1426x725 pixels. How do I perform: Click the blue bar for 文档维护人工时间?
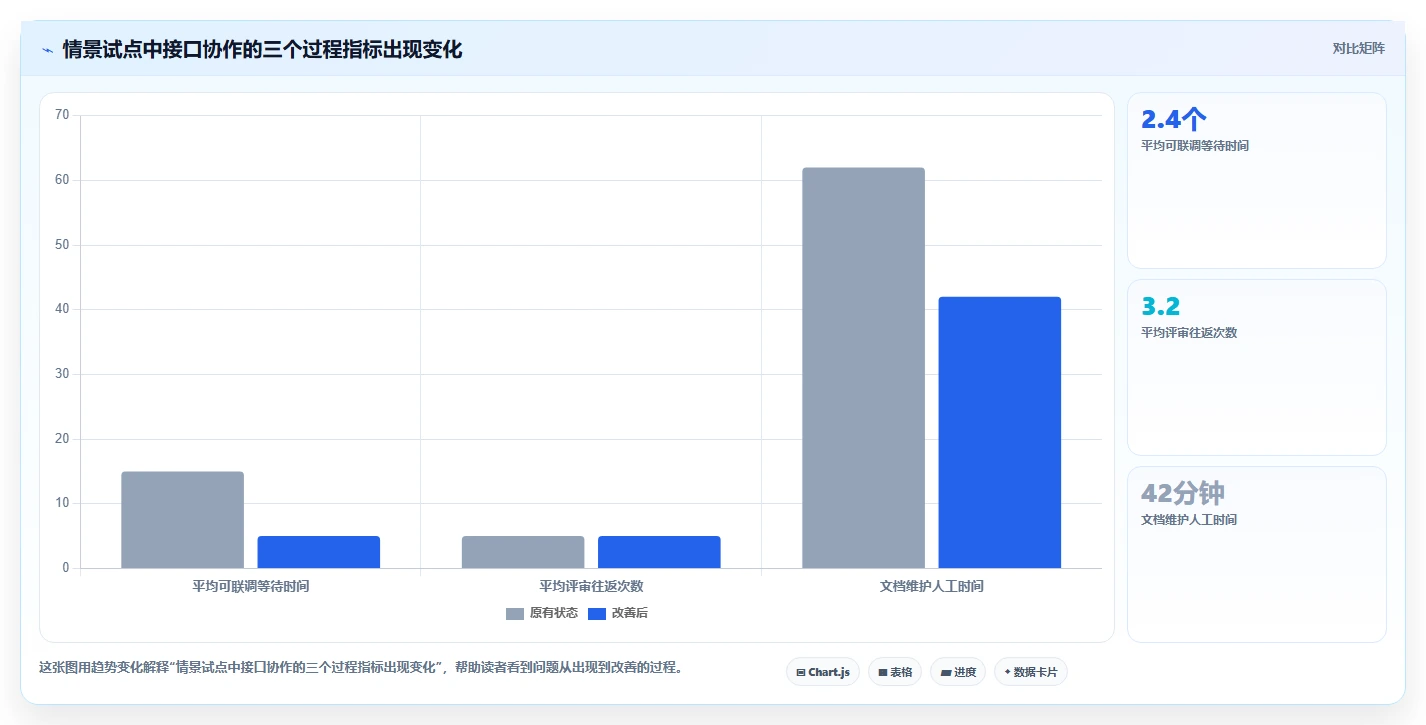[999, 432]
